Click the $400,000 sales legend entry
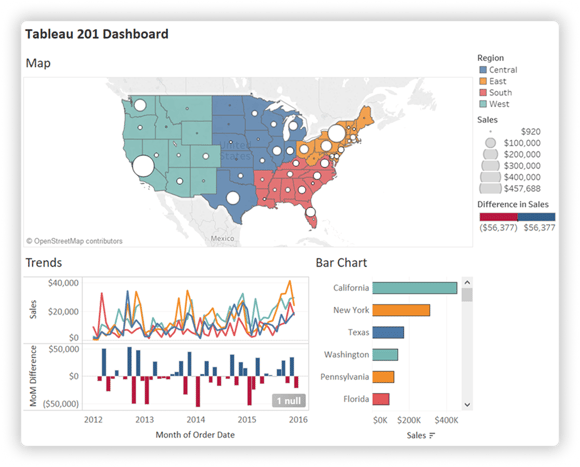 click(x=510, y=177)
